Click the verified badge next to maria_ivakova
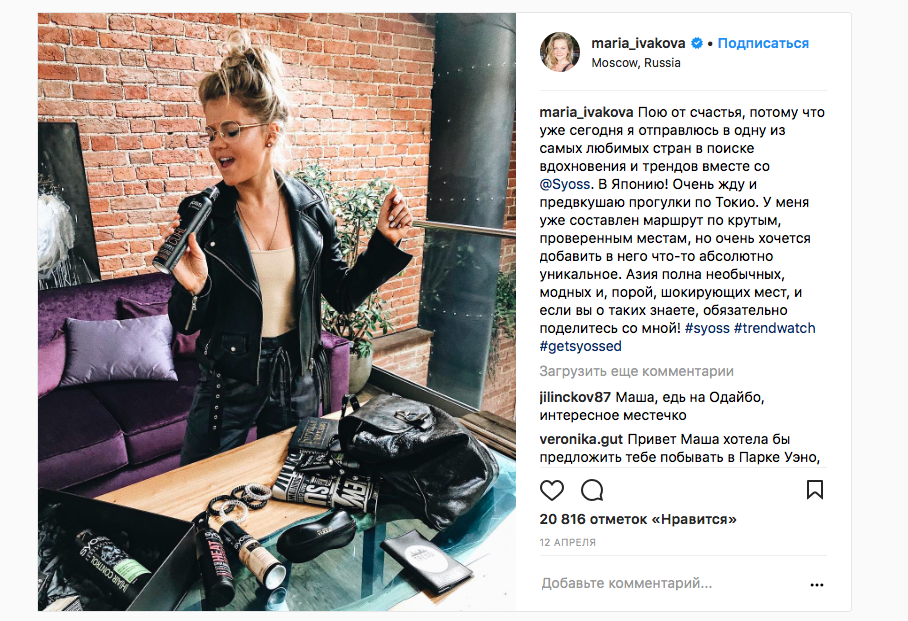Viewport: 908px width, 621px height. click(697, 43)
